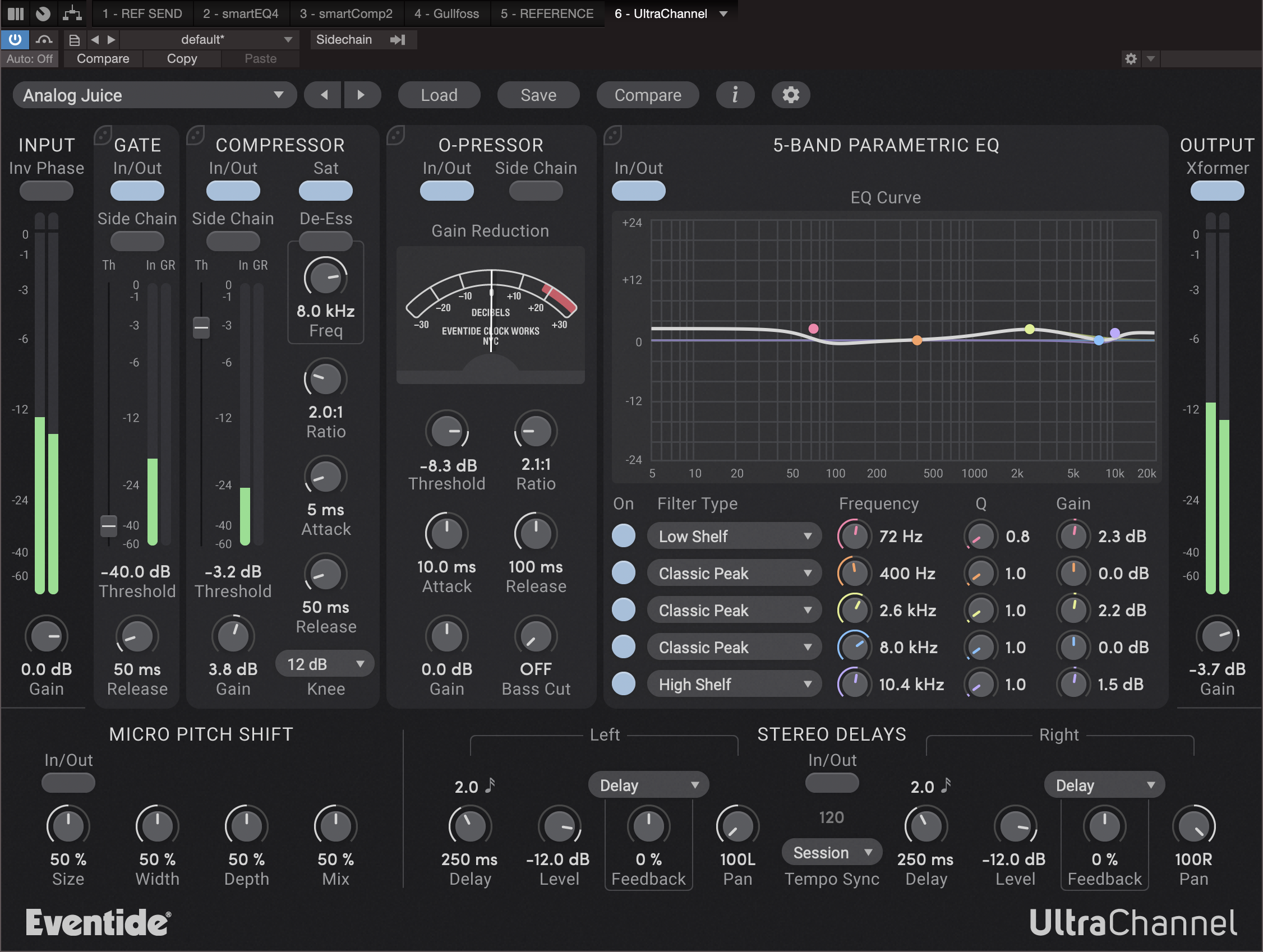
Task: Click the Sidechain input arrow icon
Action: (398, 39)
